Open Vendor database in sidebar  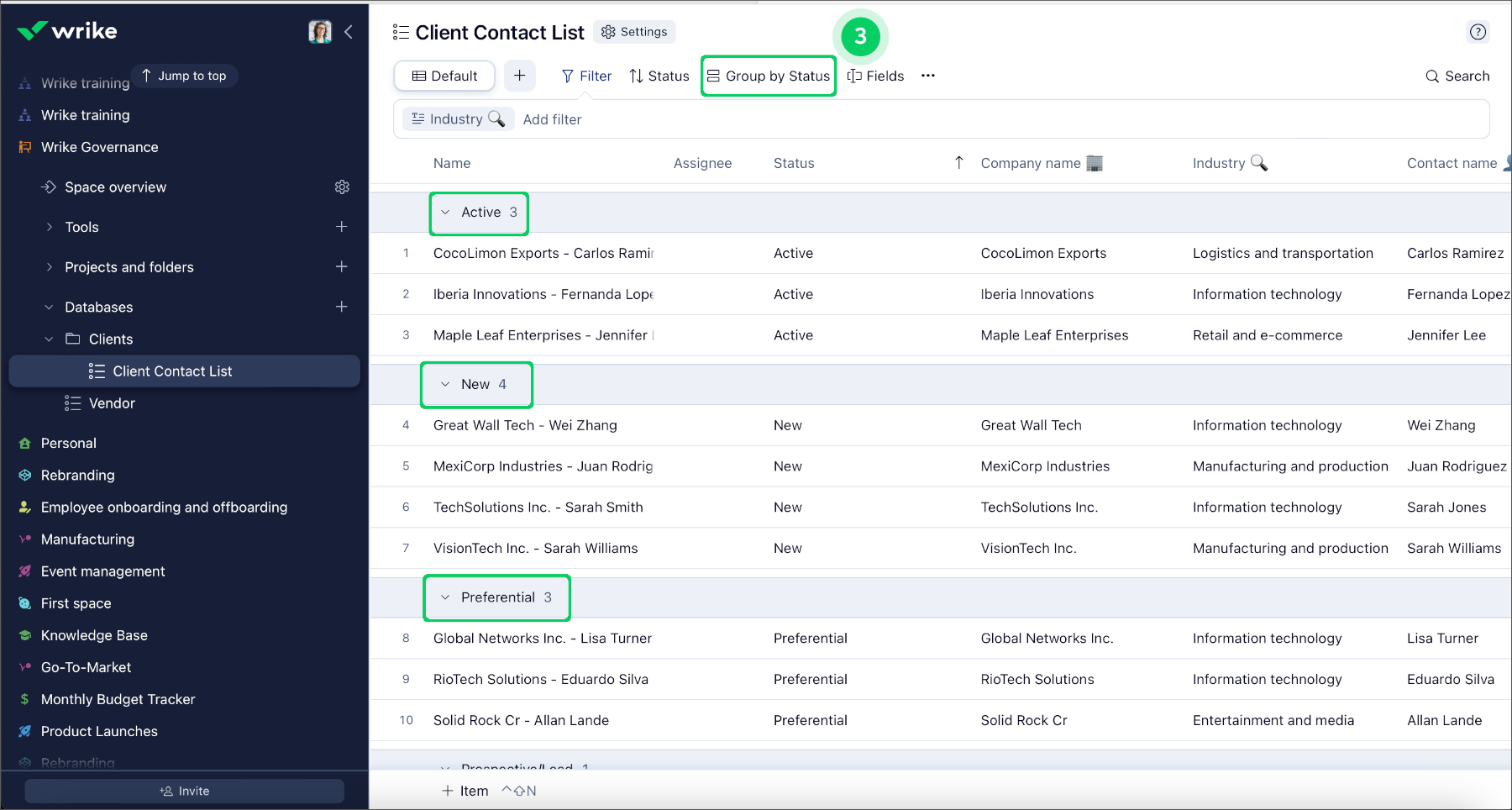click(x=112, y=402)
